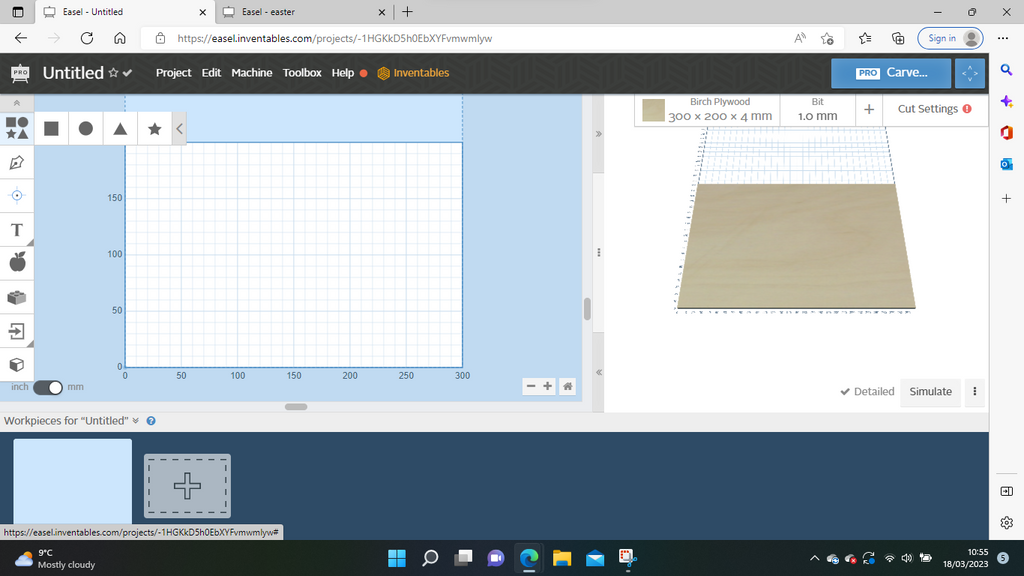Favorite the project with the star icon
The width and height of the screenshot is (1024, 576).
112,72
